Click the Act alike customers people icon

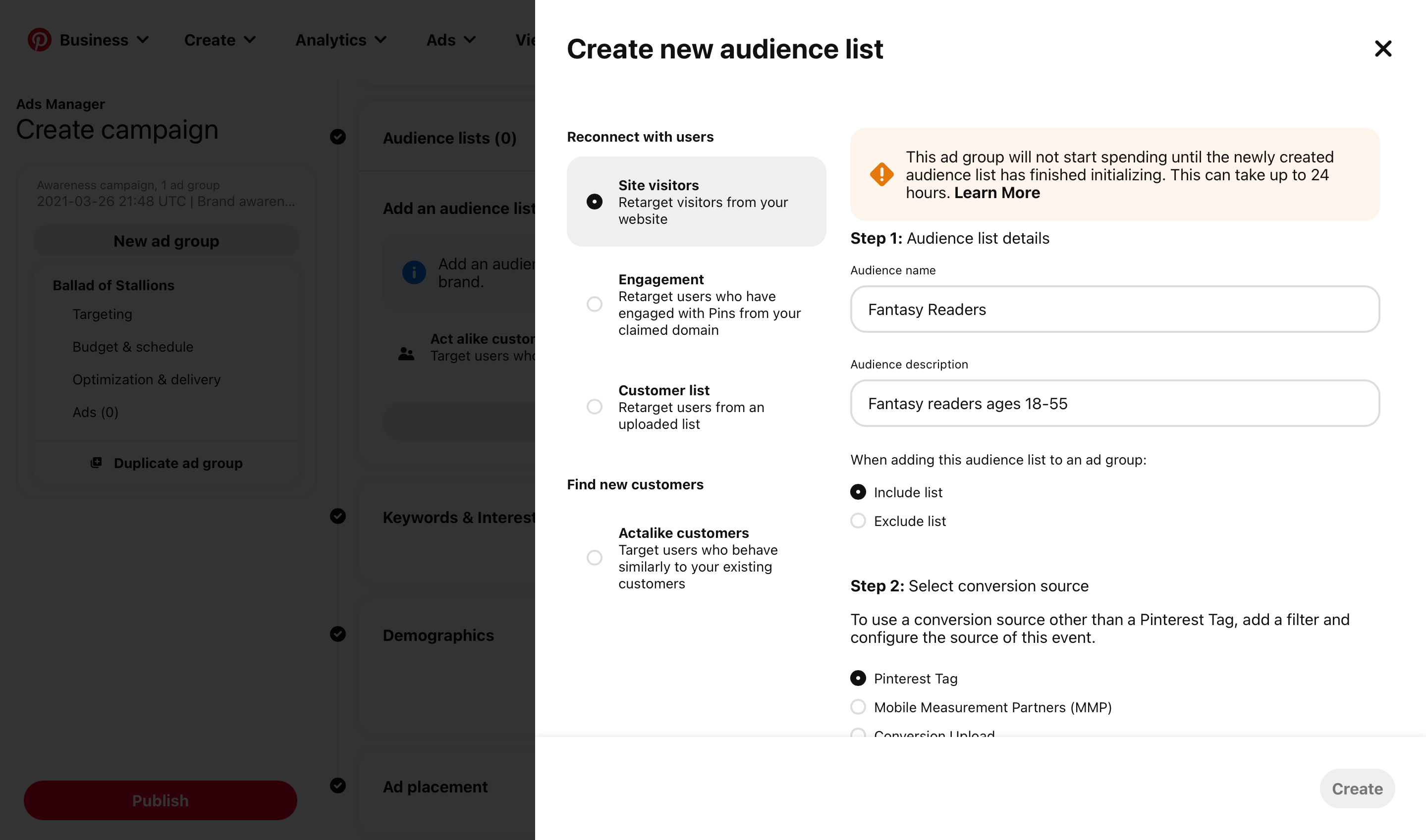pyautogui.click(x=406, y=354)
